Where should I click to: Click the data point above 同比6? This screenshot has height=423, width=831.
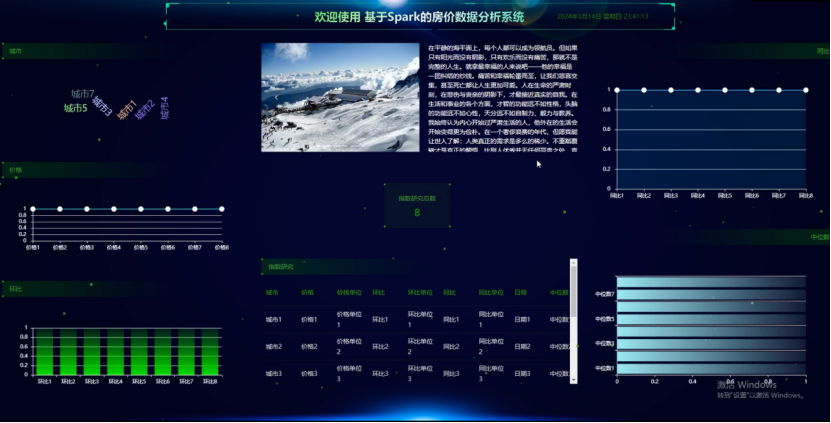(752, 90)
